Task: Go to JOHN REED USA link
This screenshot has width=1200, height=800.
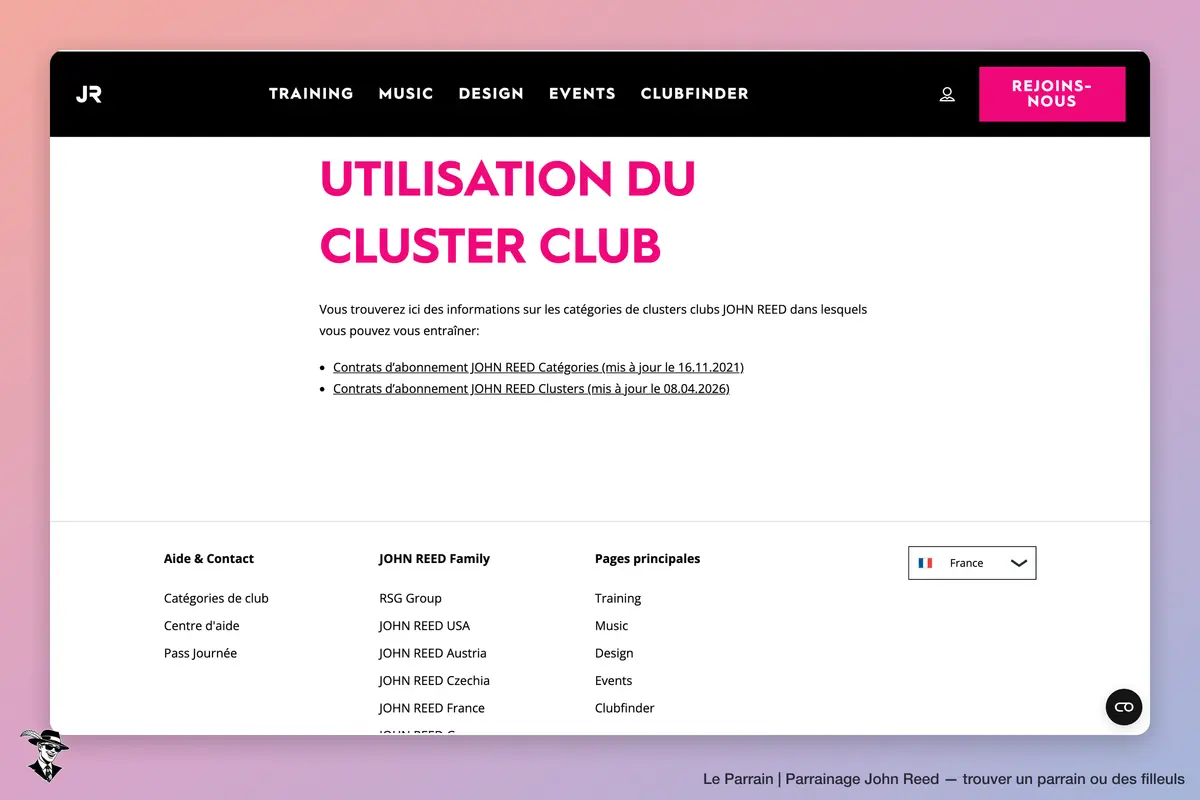Action: (424, 626)
